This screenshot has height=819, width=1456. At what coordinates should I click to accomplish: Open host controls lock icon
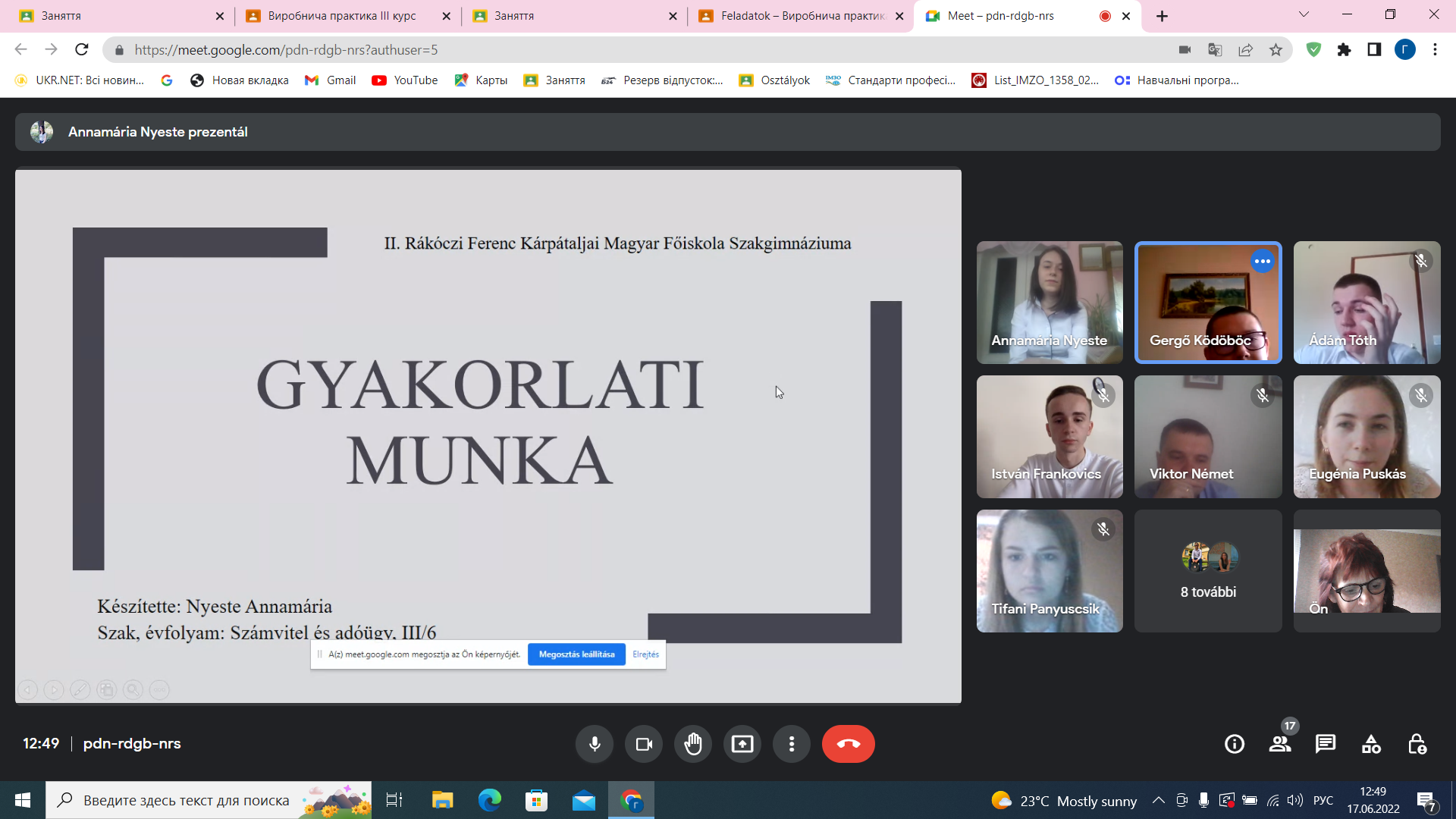(1417, 744)
